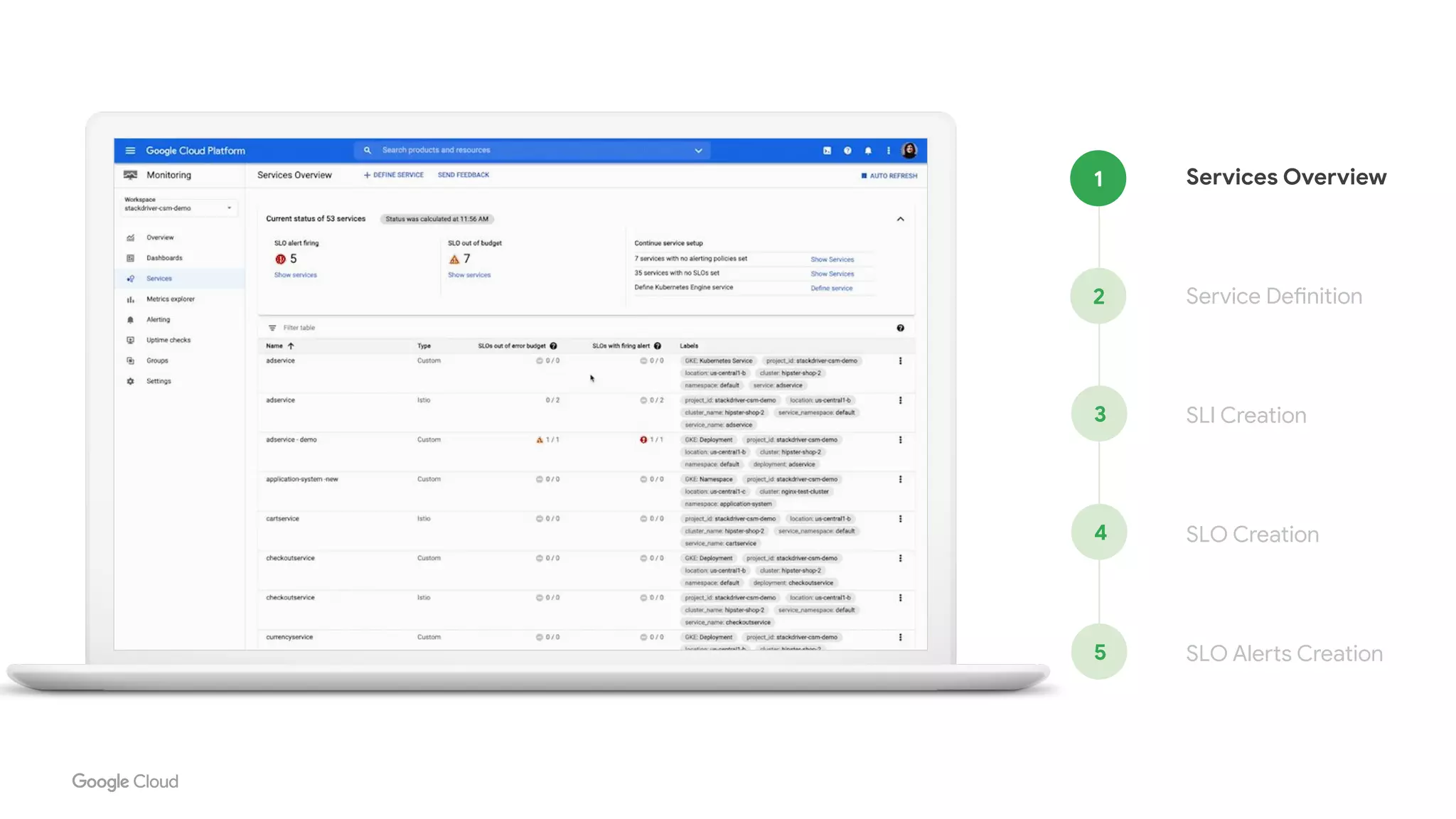Open the notifications bell icon
The height and width of the screenshot is (819, 1456).
[x=868, y=151]
